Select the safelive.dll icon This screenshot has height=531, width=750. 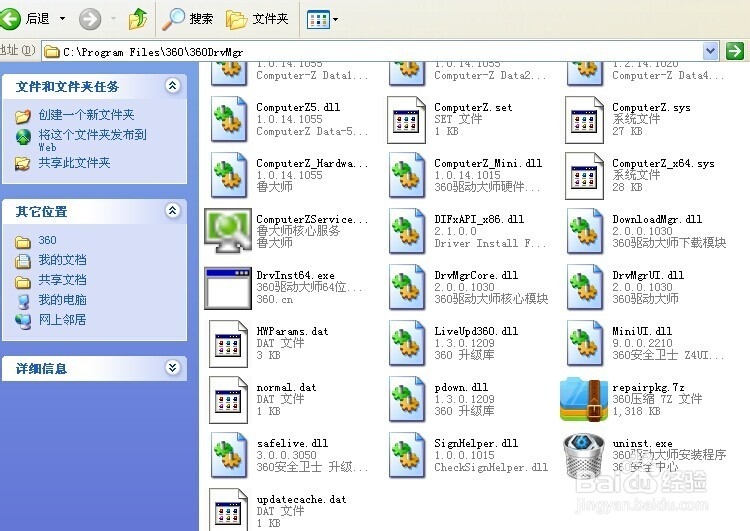[229, 455]
